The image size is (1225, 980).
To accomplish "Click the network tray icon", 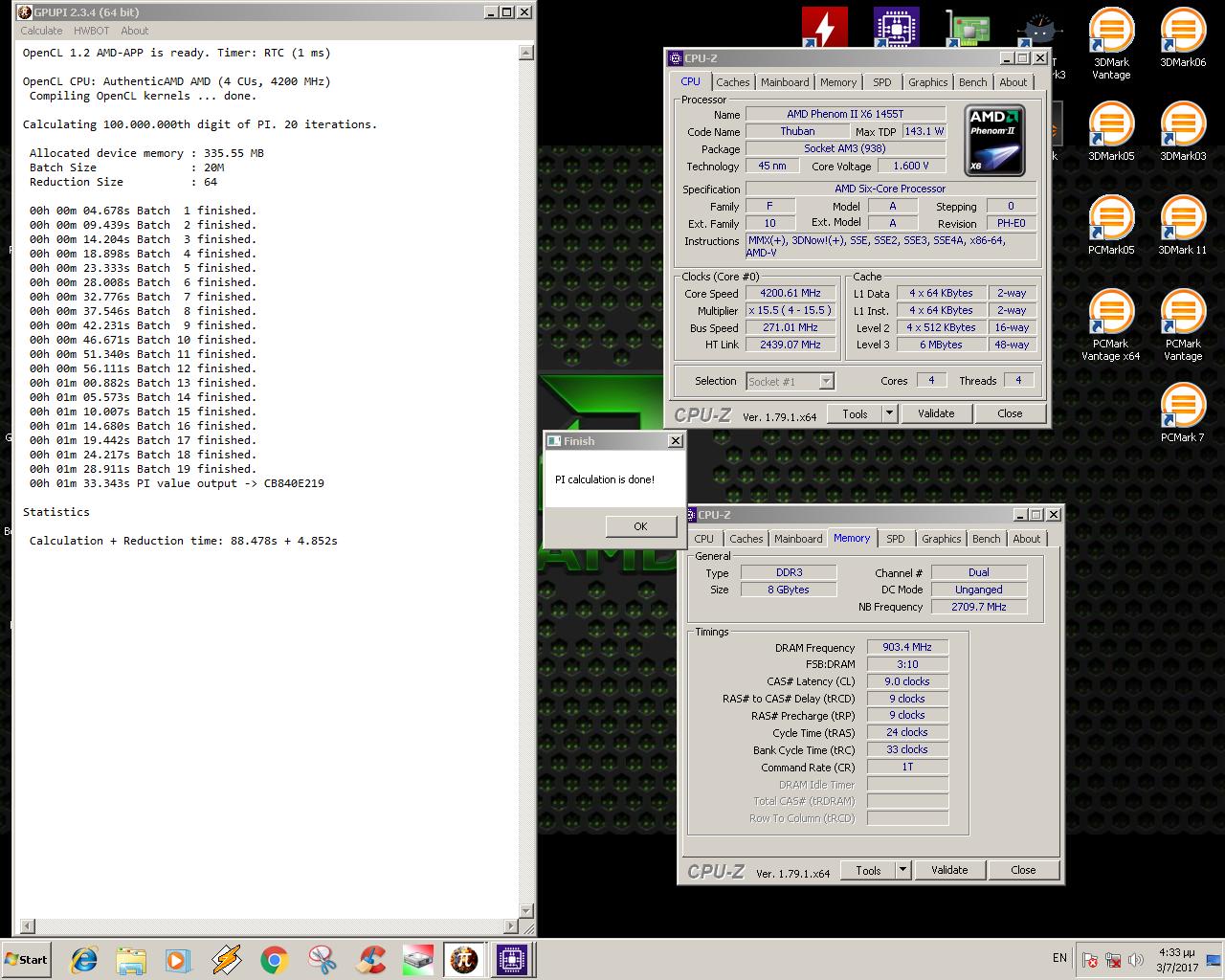I will (1113, 960).
